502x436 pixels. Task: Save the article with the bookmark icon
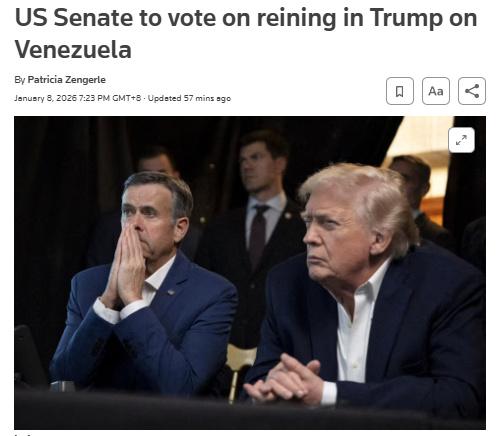[400, 91]
